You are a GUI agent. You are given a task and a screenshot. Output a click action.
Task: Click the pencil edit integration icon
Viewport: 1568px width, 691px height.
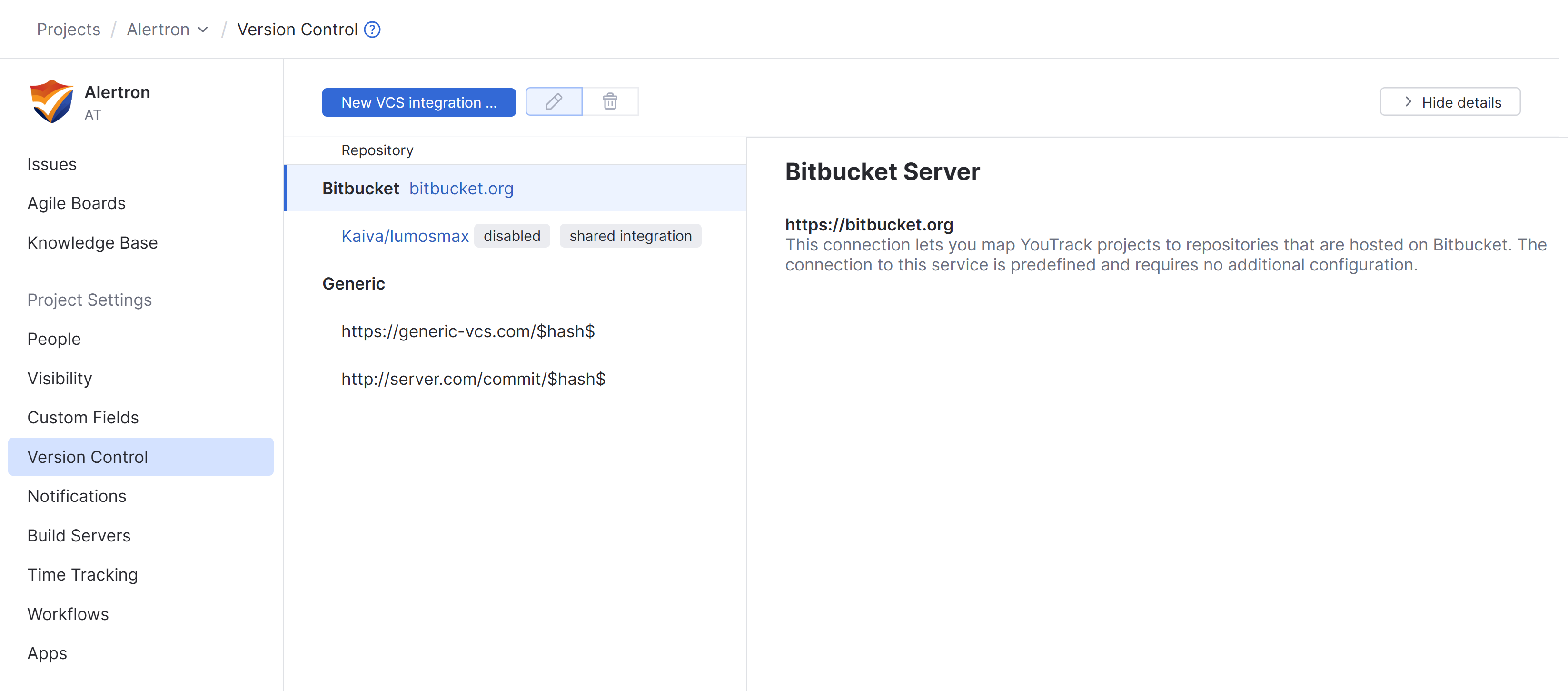click(x=553, y=101)
